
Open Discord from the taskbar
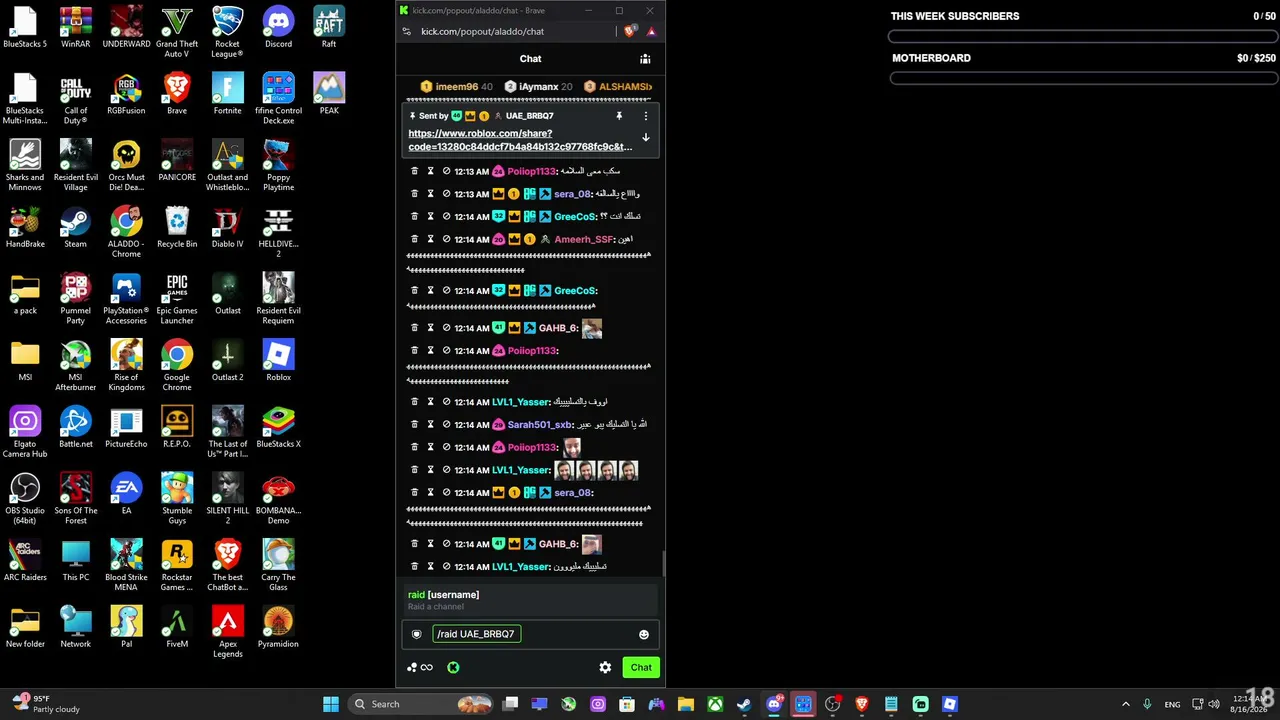click(774, 704)
